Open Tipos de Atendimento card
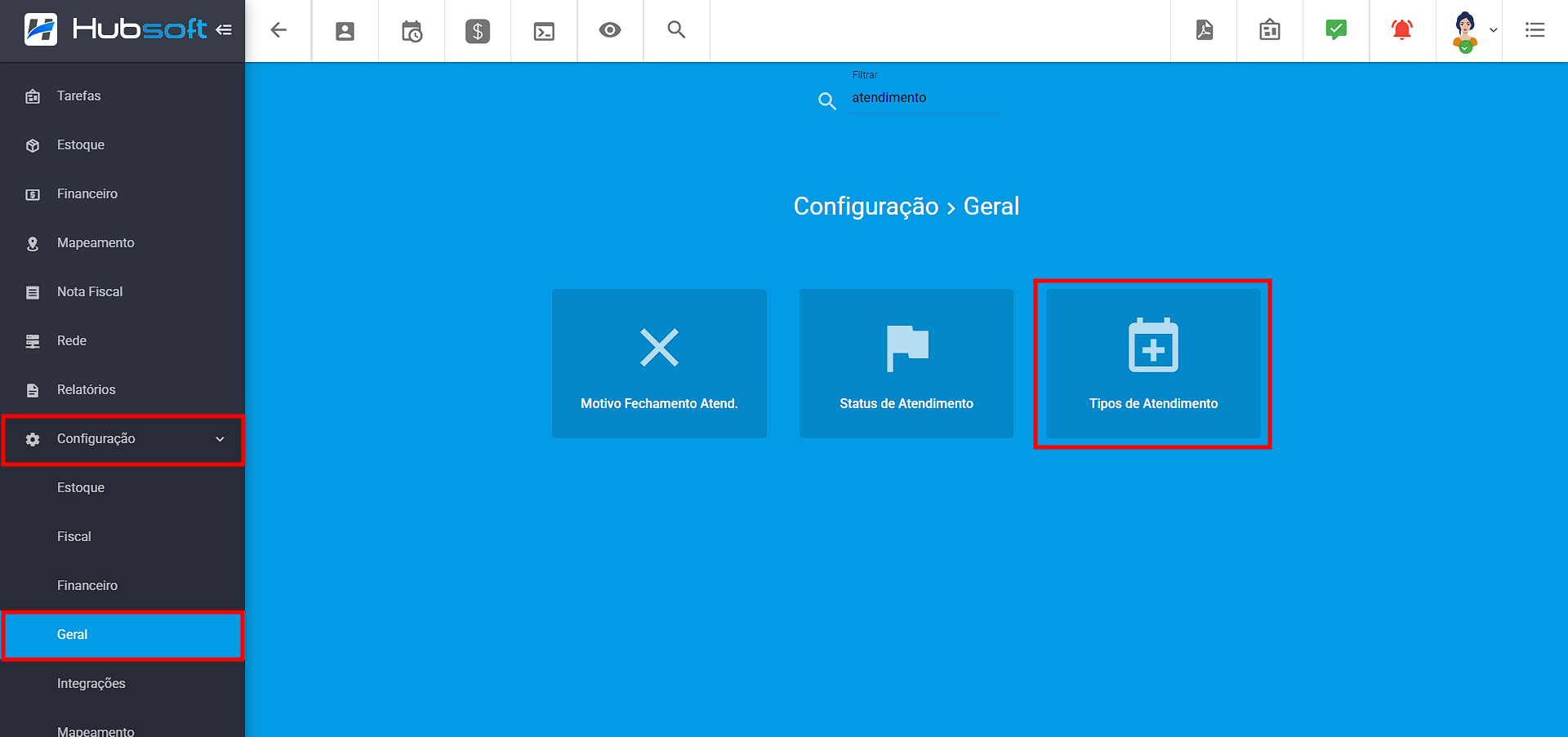 point(1153,363)
